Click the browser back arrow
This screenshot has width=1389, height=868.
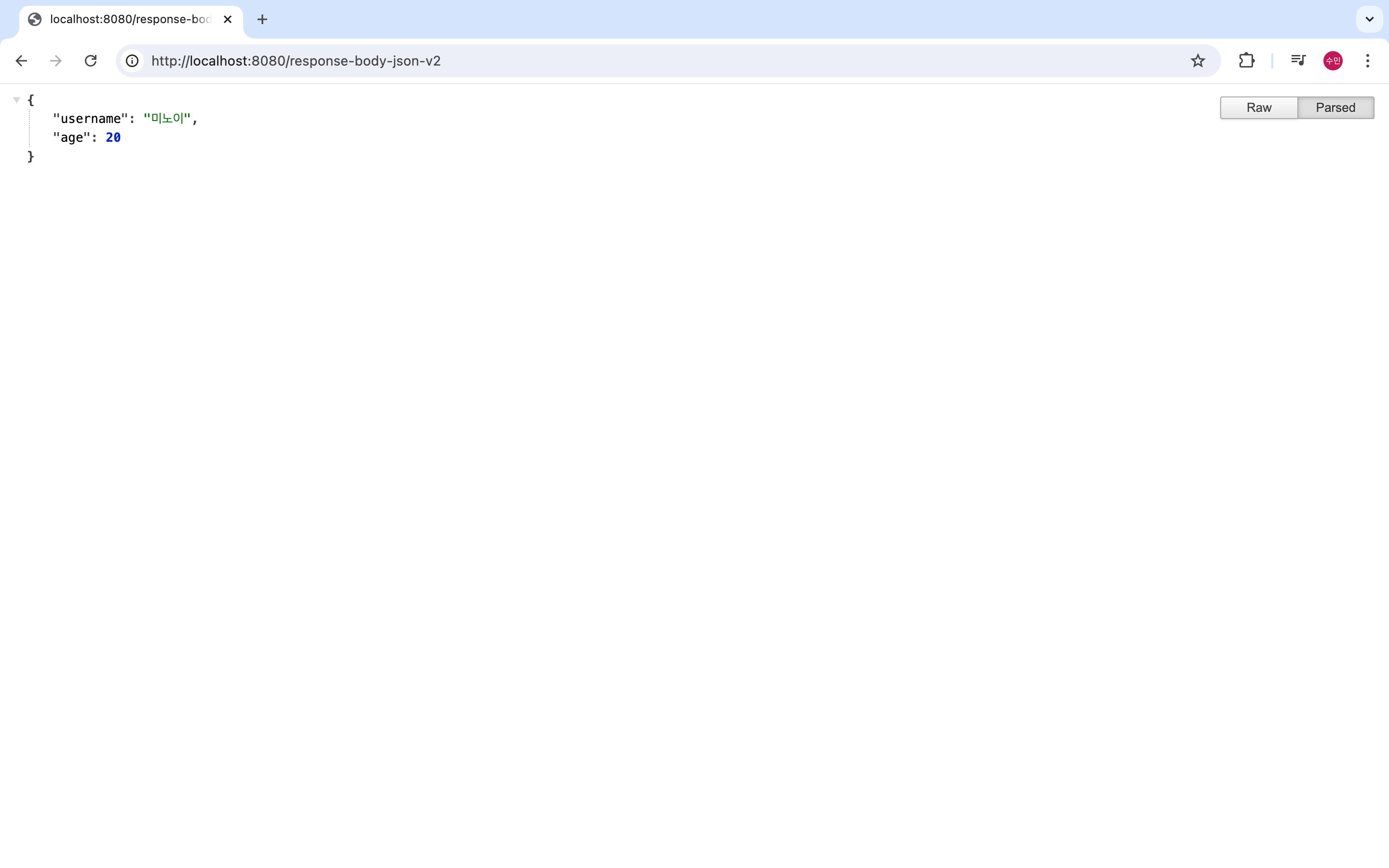(21, 61)
